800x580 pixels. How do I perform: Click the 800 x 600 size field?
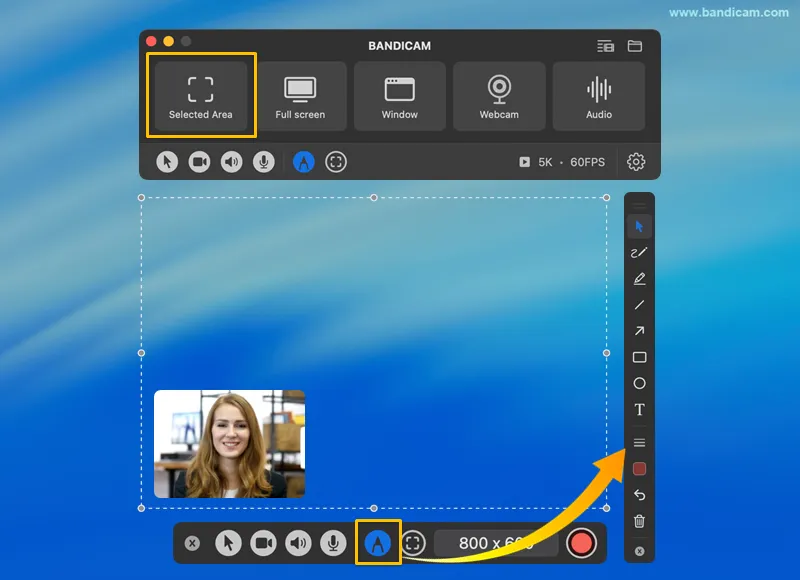496,543
